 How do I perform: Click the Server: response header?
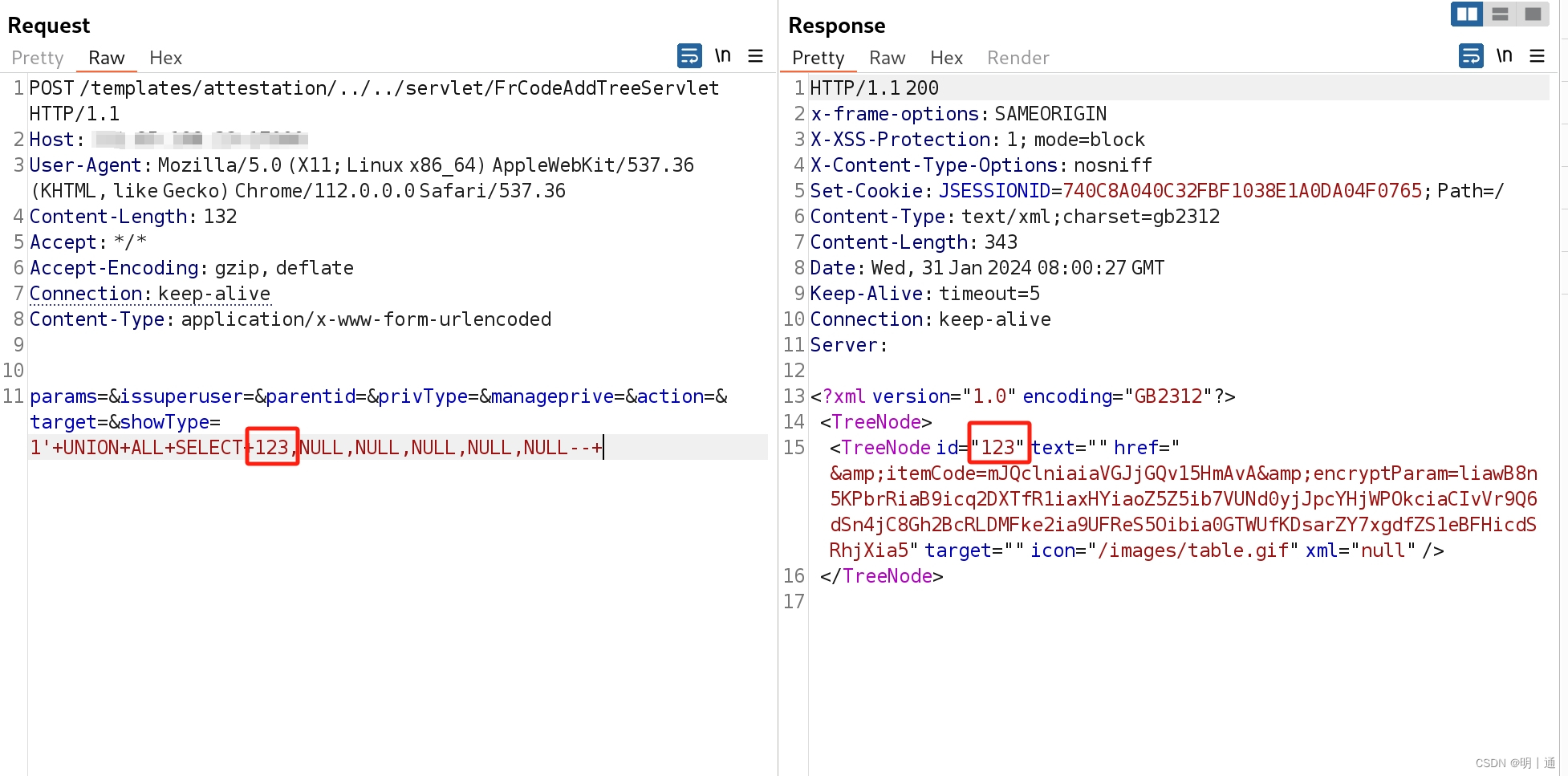point(849,345)
